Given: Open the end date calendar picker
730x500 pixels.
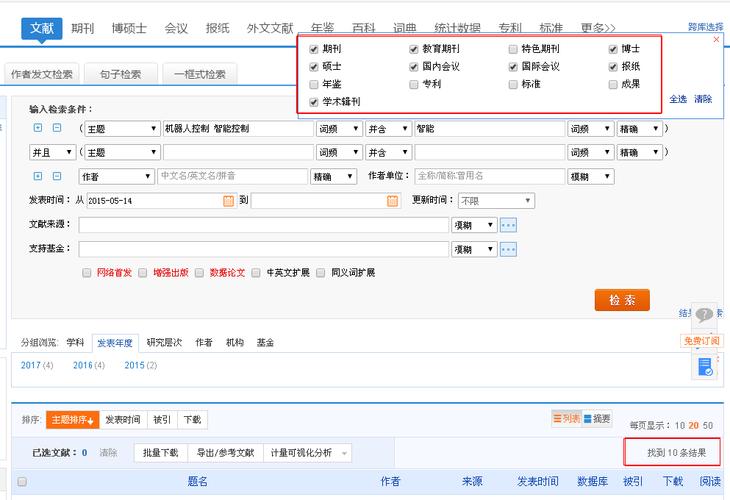Looking at the screenshot, I should pos(392,201).
